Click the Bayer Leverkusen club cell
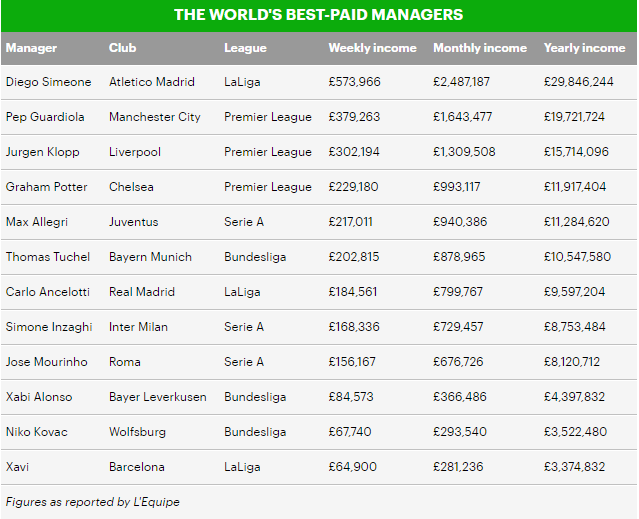The image size is (639, 519). 158,397
